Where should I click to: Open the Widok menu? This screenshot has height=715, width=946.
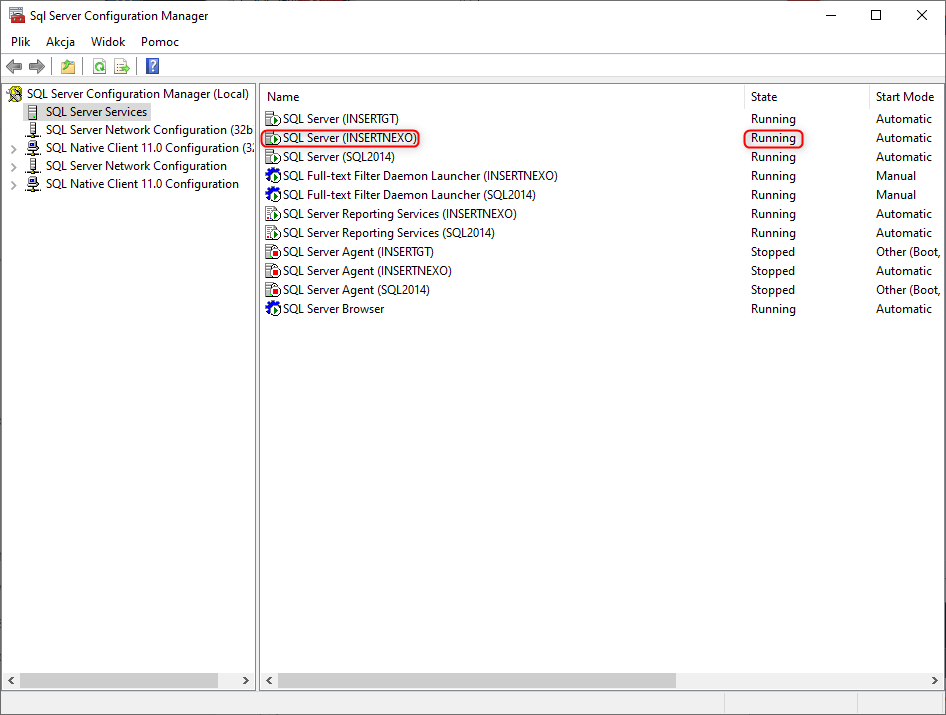[108, 42]
